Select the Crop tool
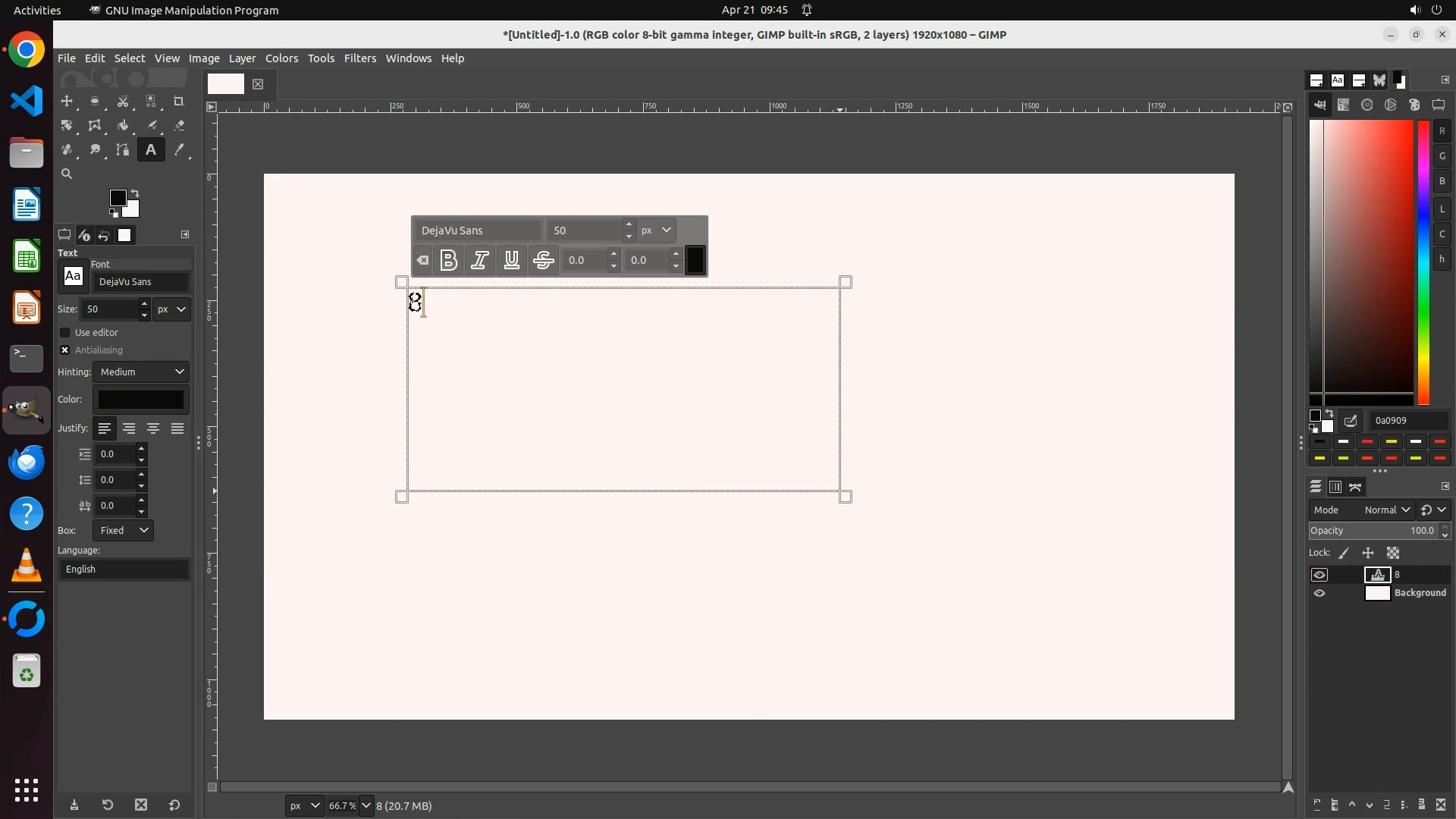 coord(179,102)
